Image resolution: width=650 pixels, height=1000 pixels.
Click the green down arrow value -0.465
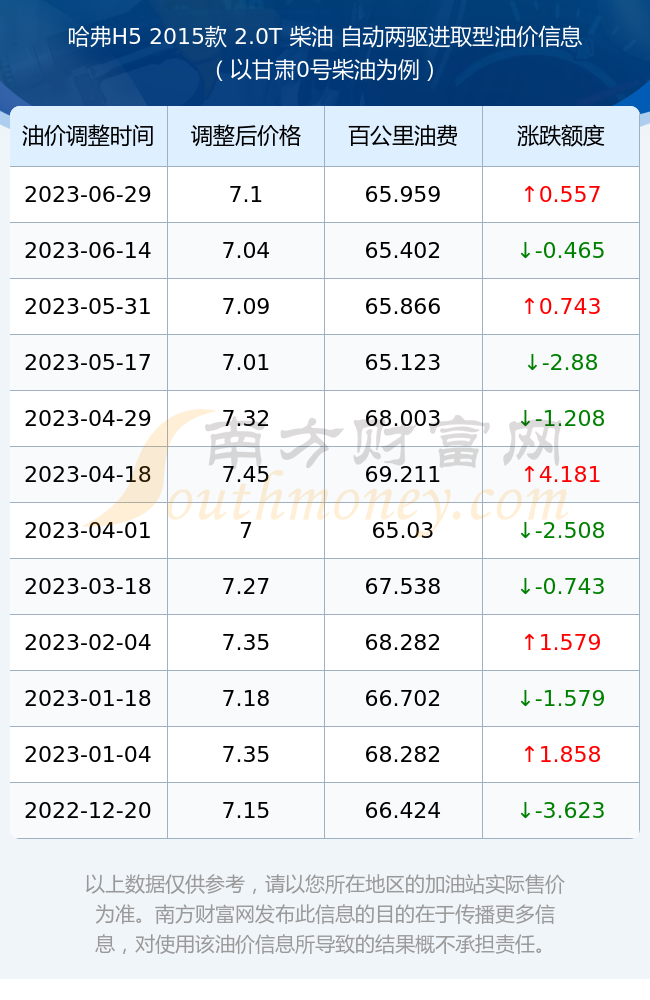(561, 251)
